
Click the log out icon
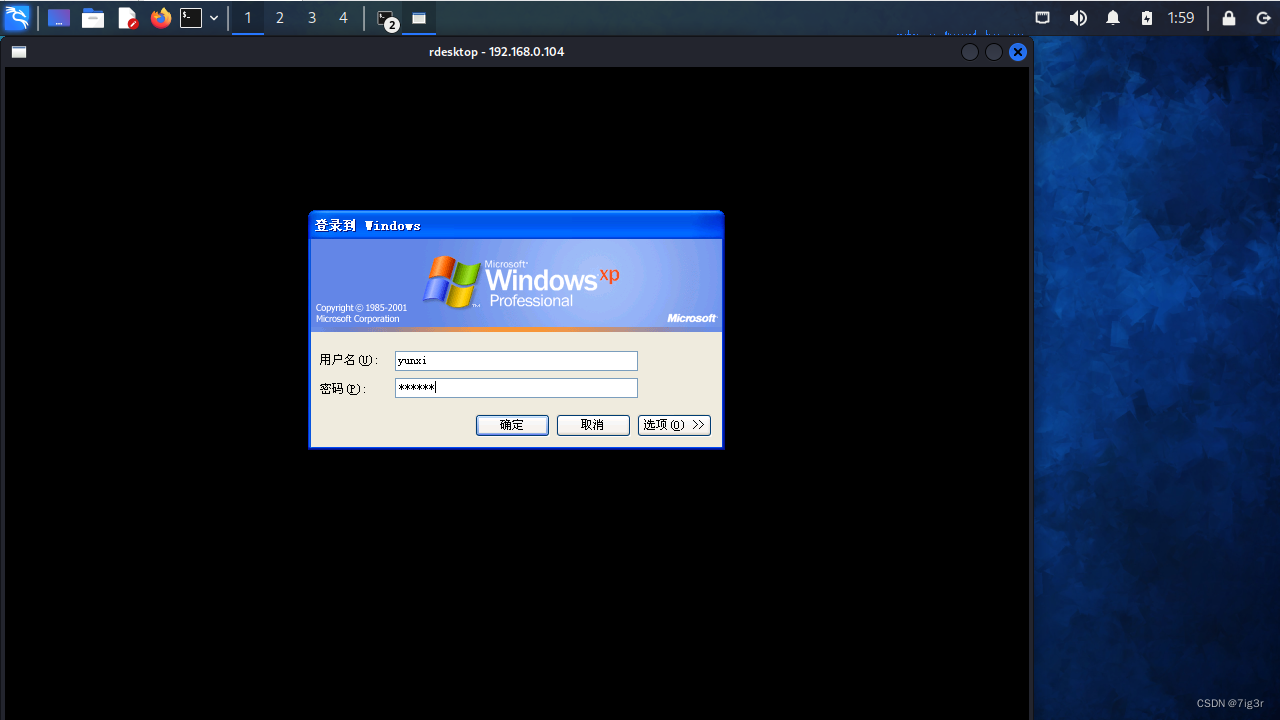click(1263, 18)
